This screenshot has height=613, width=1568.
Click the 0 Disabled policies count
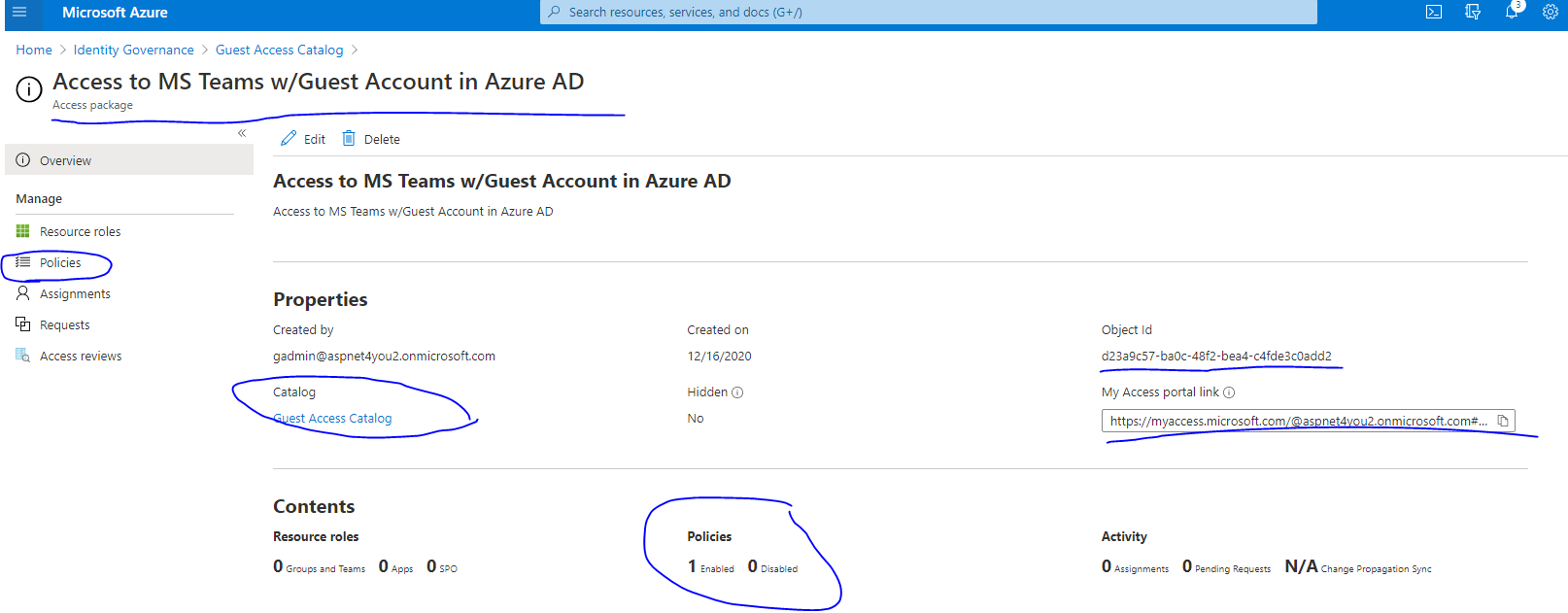772,566
